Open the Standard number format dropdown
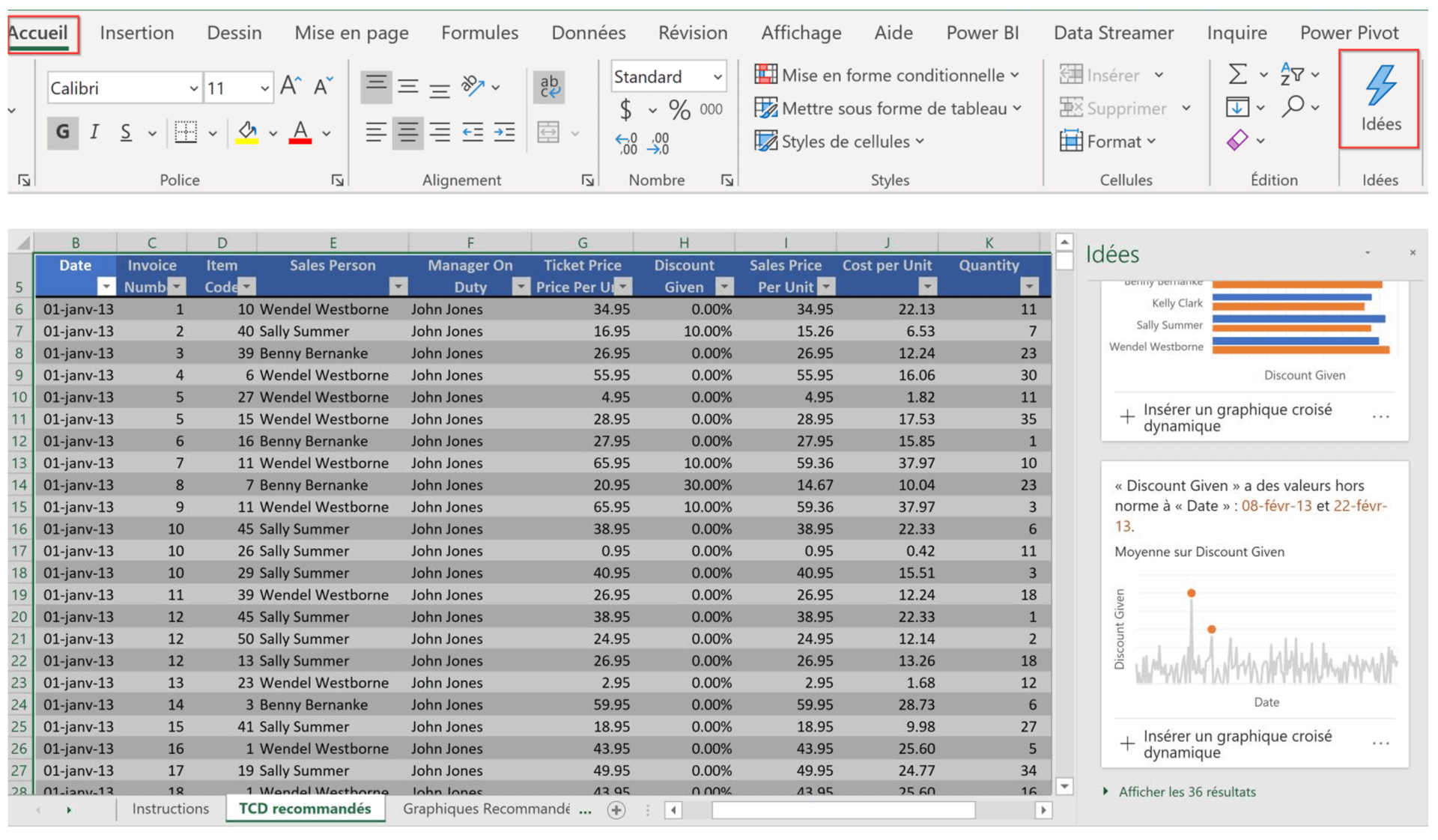This screenshot has height=840, width=1438. 717,76
